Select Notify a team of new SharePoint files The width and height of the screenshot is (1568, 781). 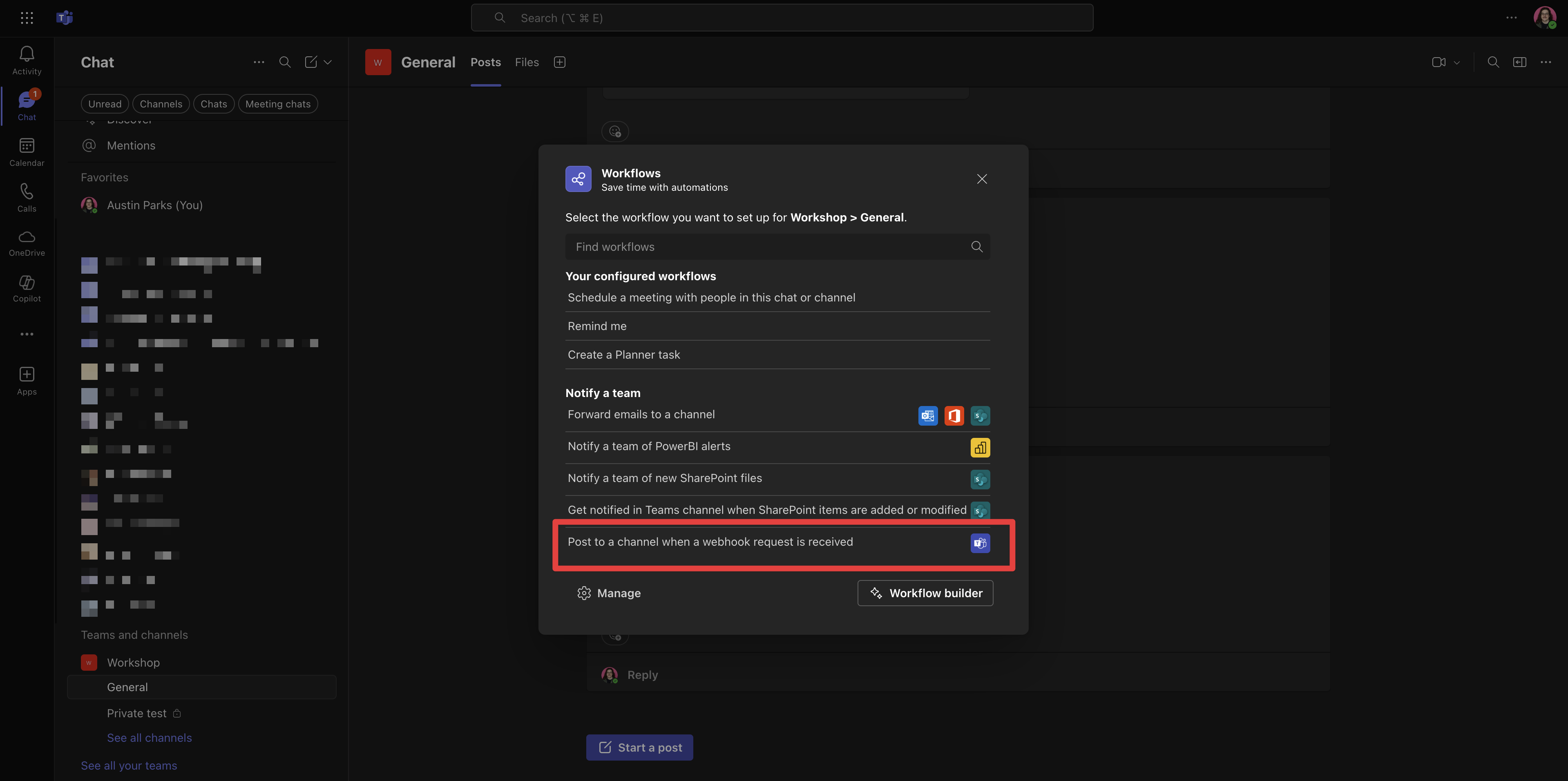click(777, 479)
